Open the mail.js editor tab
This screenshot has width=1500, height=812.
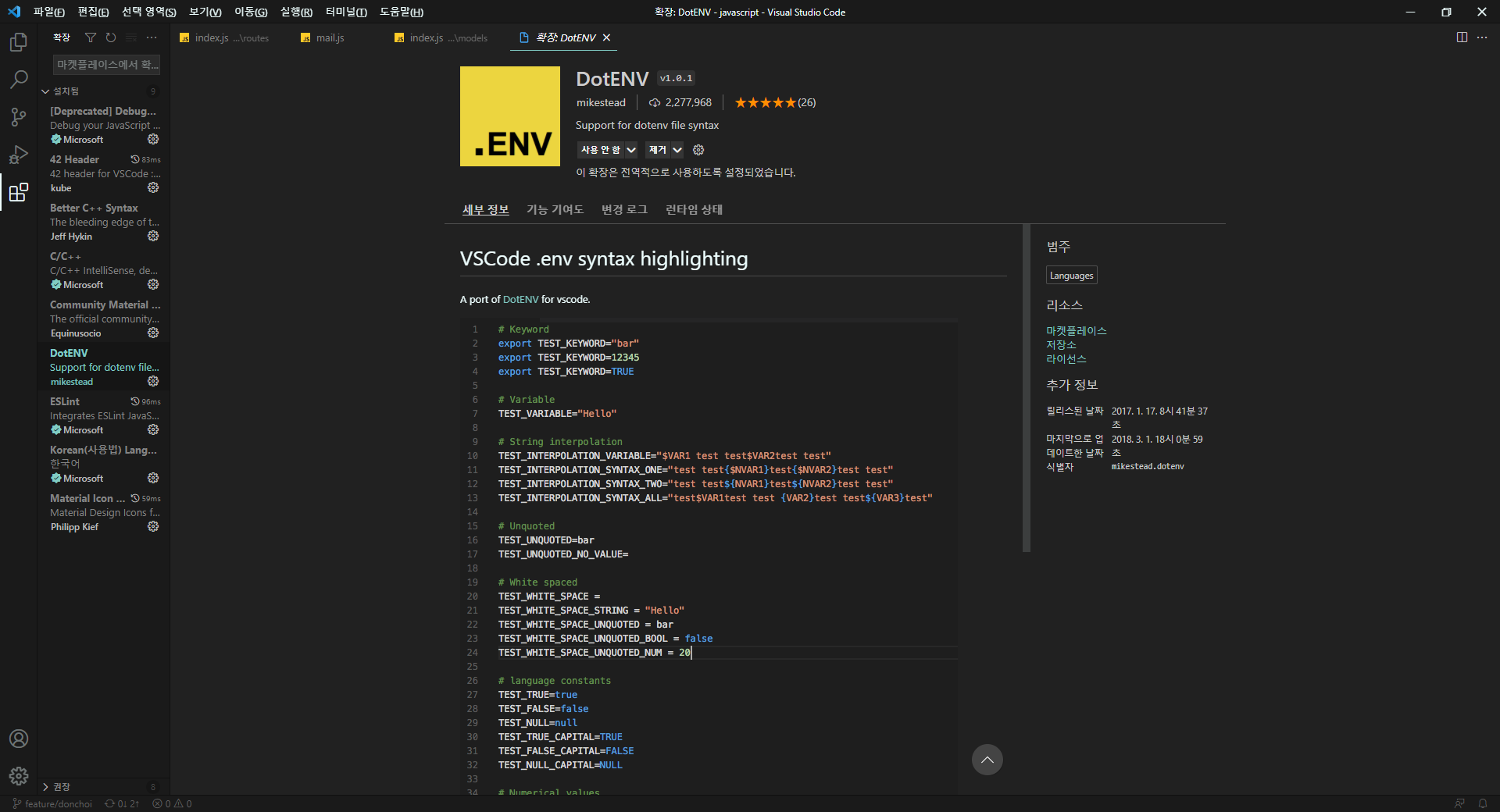click(330, 37)
